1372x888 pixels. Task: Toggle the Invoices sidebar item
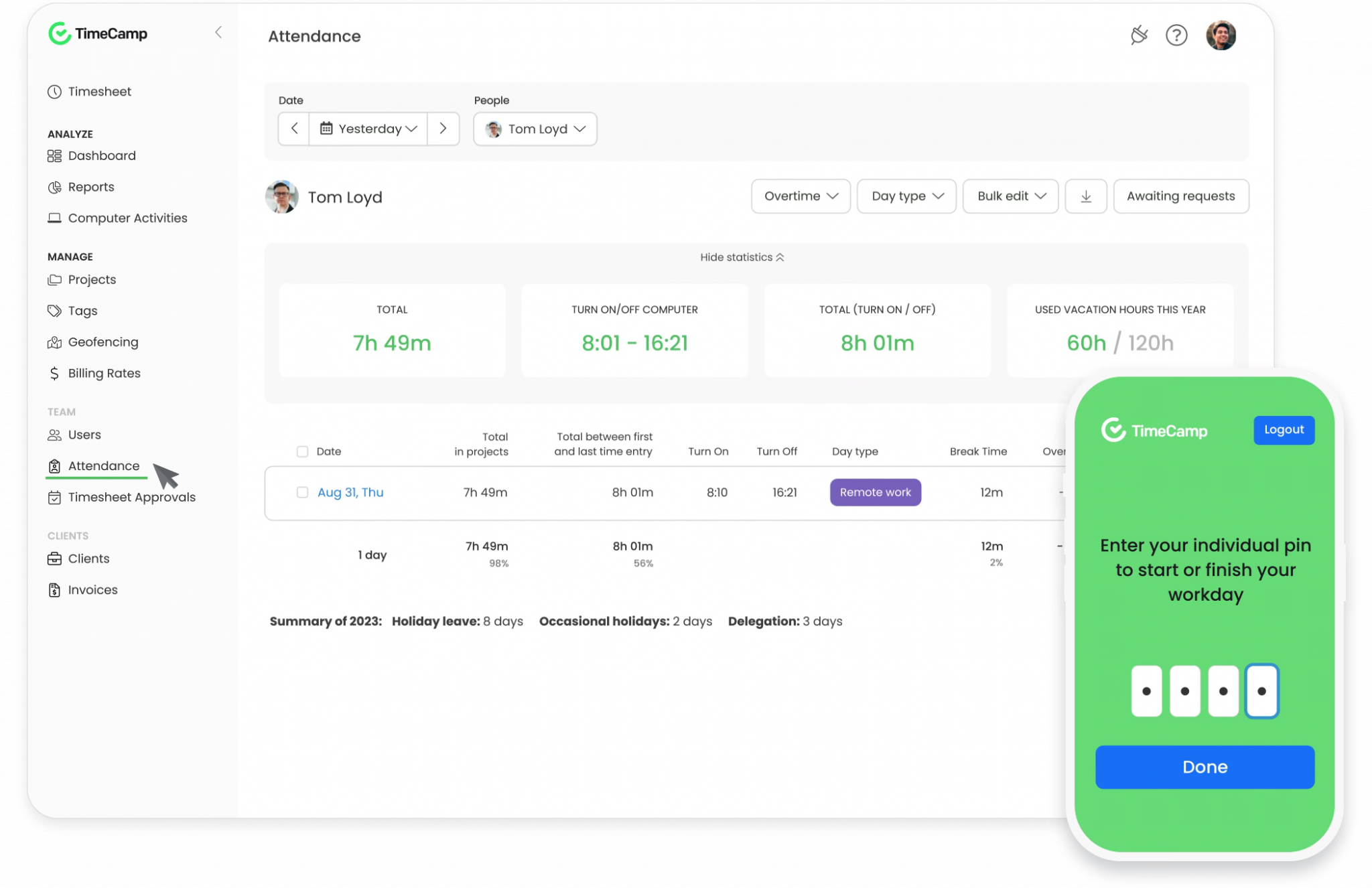[92, 589]
